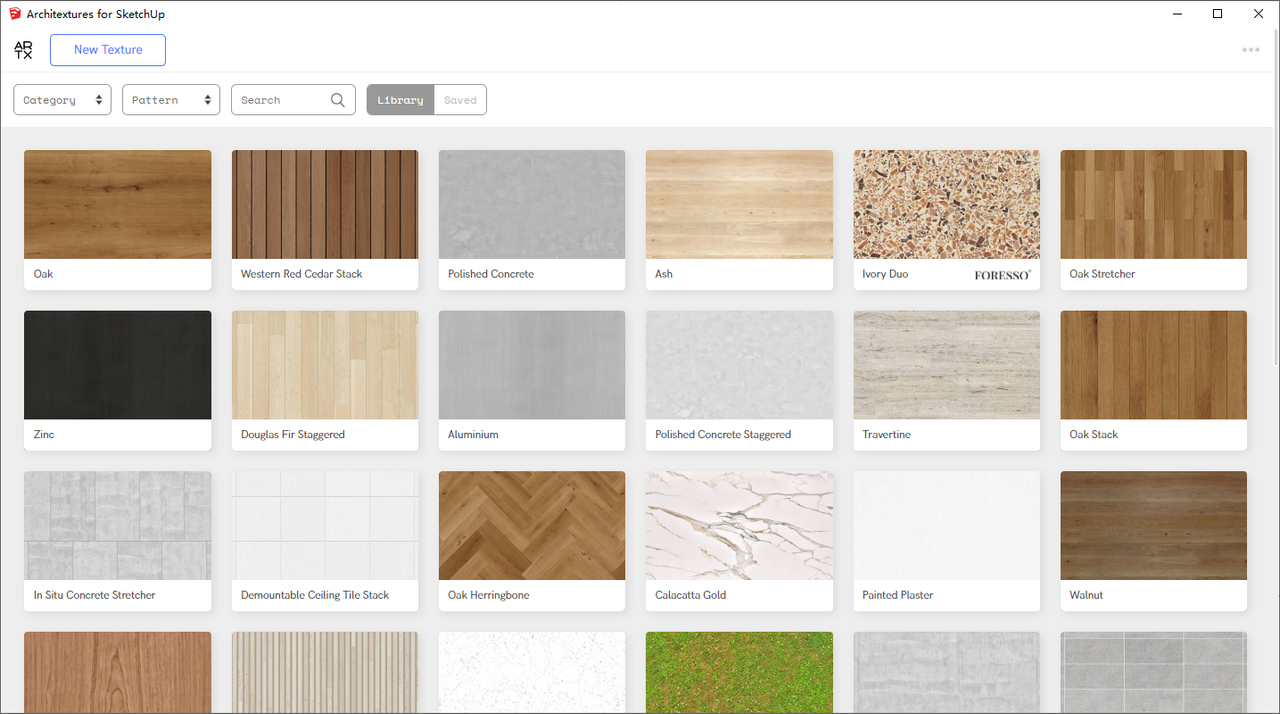
Task: Select the Ash wood texture
Action: (x=739, y=204)
